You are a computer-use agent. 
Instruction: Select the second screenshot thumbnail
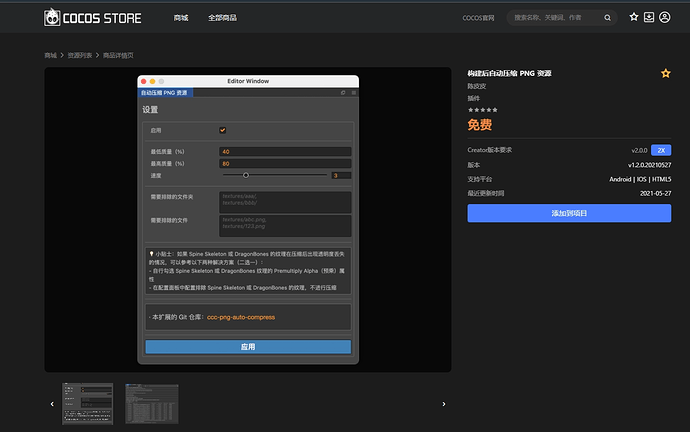coord(152,403)
